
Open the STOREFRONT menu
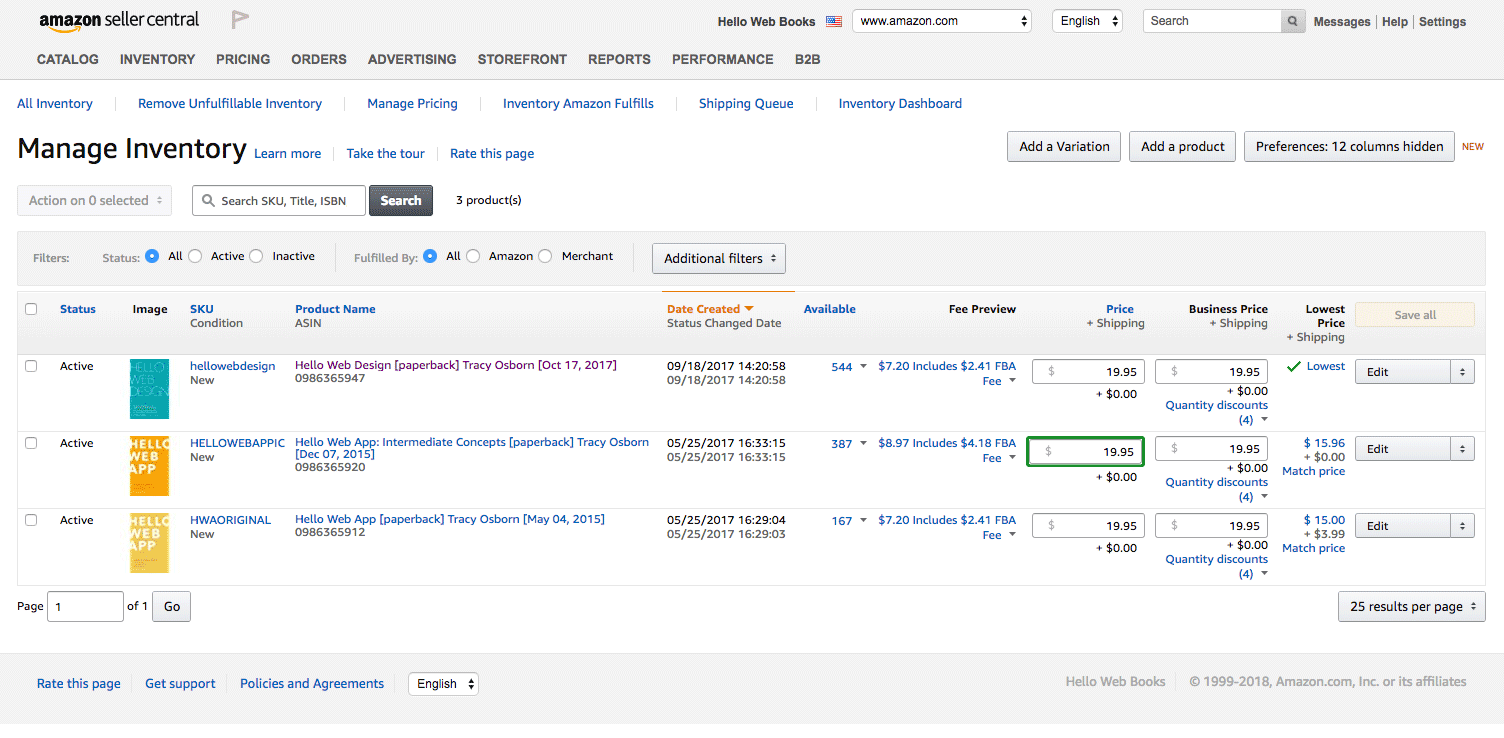tap(522, 59)
